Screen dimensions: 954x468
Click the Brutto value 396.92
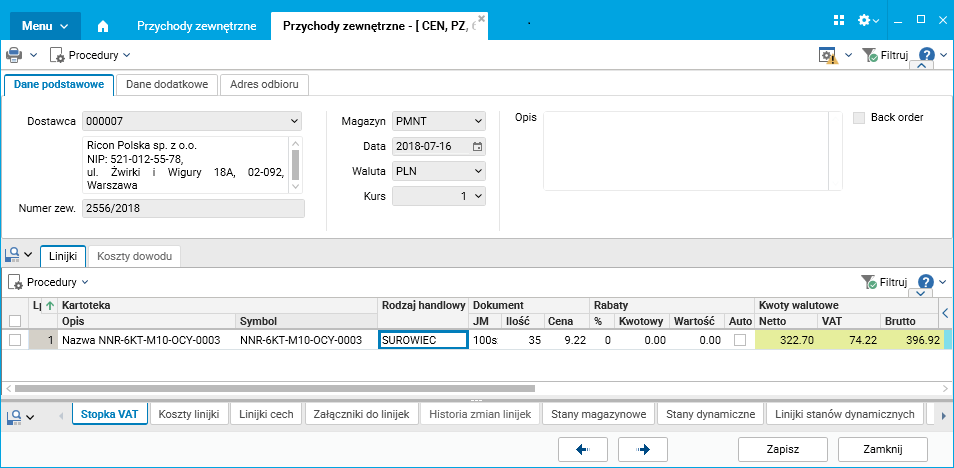(x=911, y=340)
